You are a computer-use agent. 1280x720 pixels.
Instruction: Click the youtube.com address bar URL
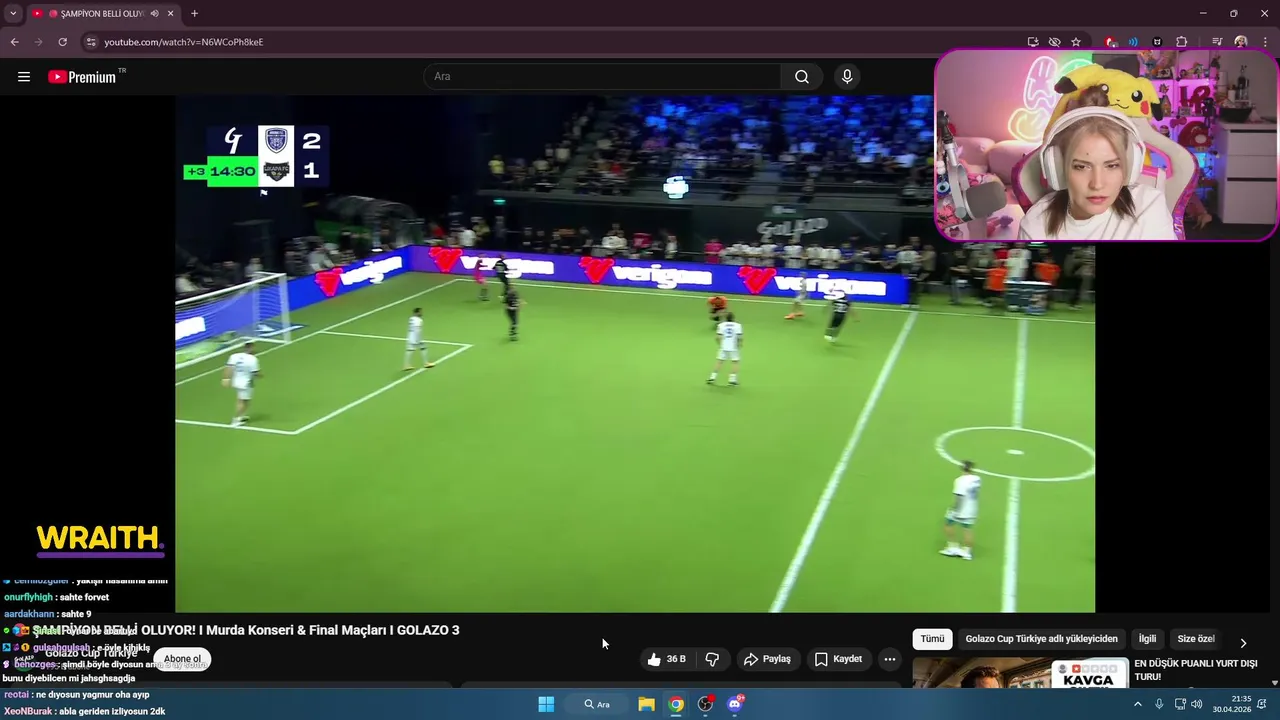pyautogui.click(x=184, y=42)
